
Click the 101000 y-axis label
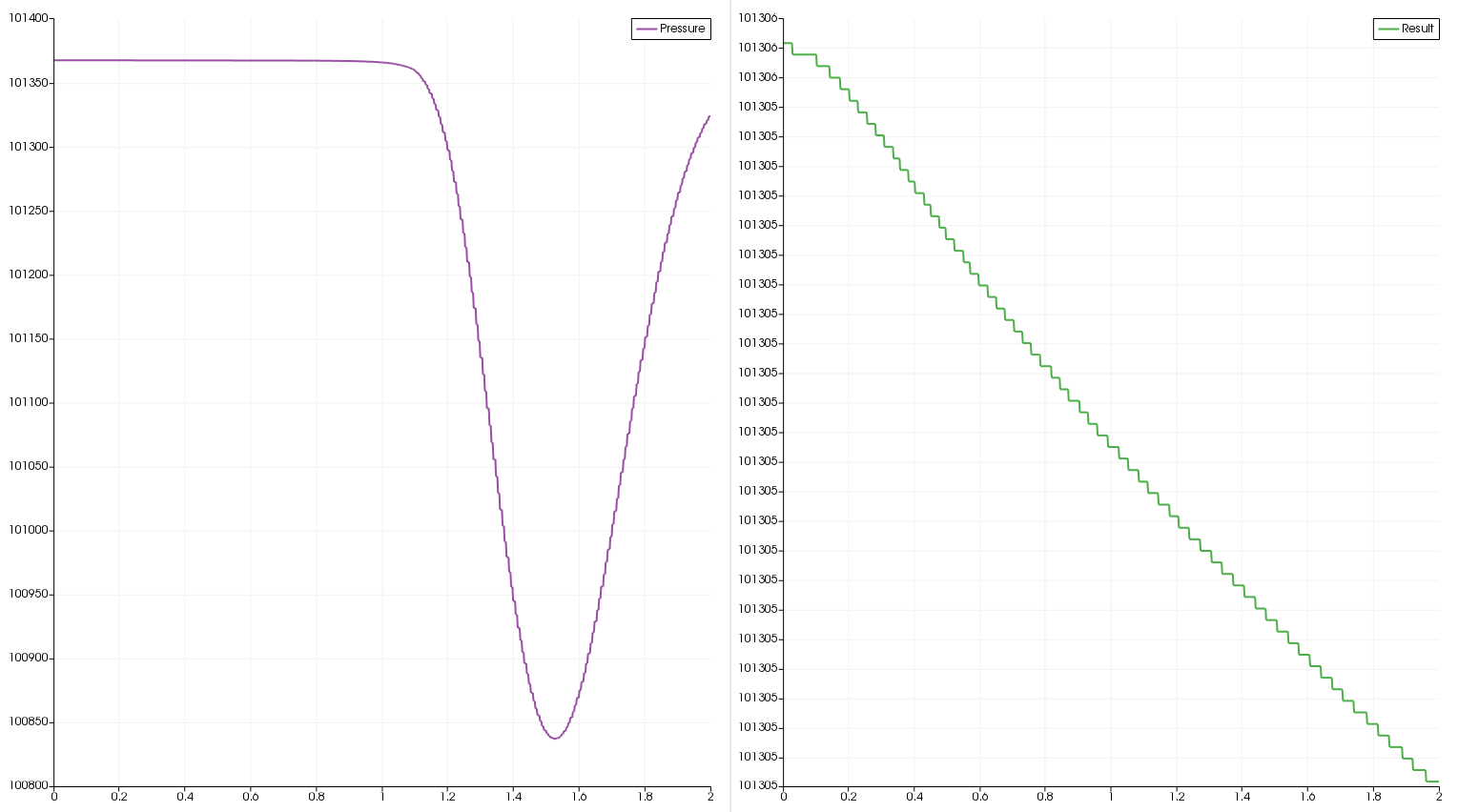pos(28,530)
